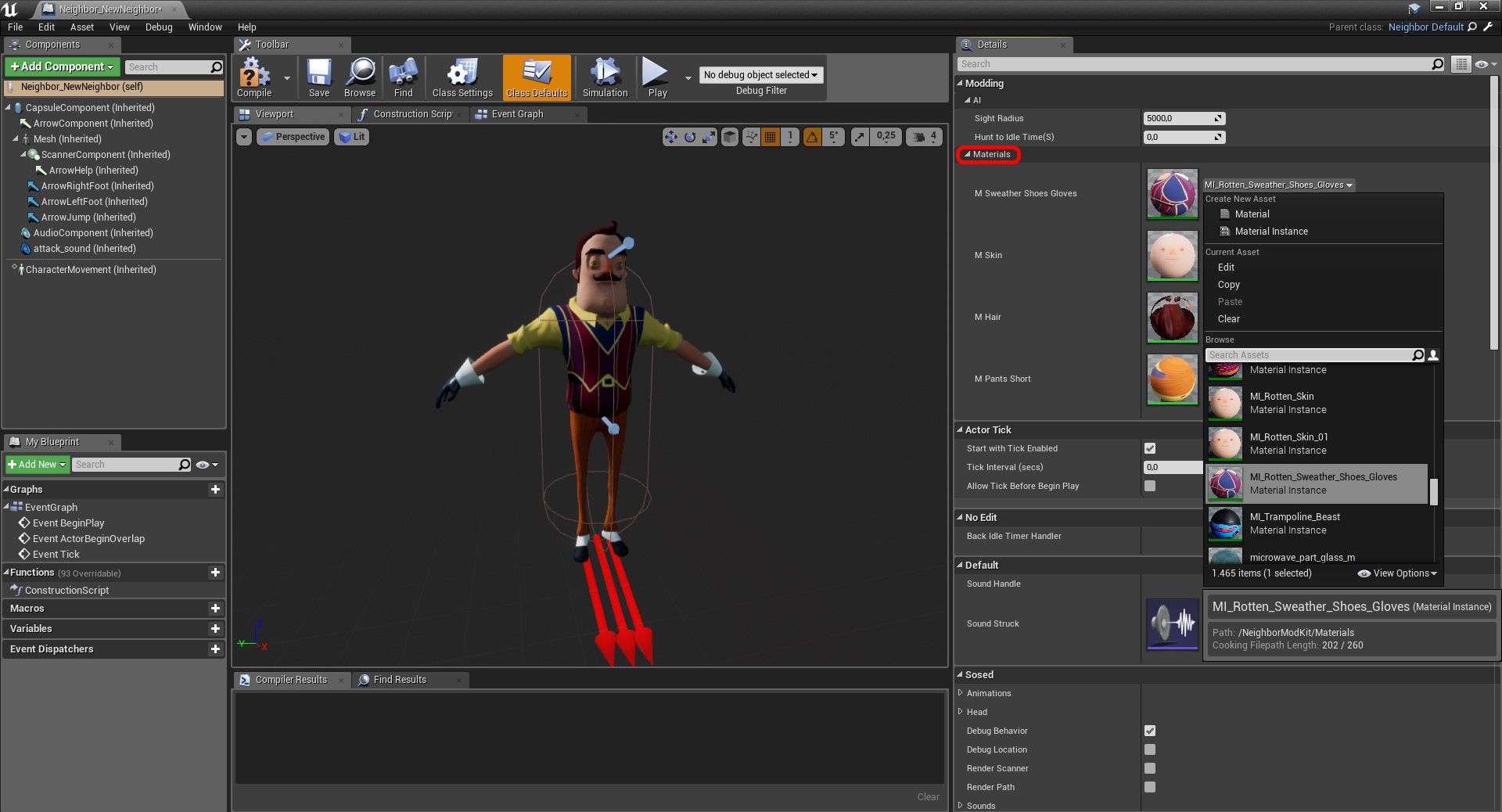1502x812 pixels.
Task: Open View Options in asset picker
Action: pyautogui.click(x=1398, y=573)
